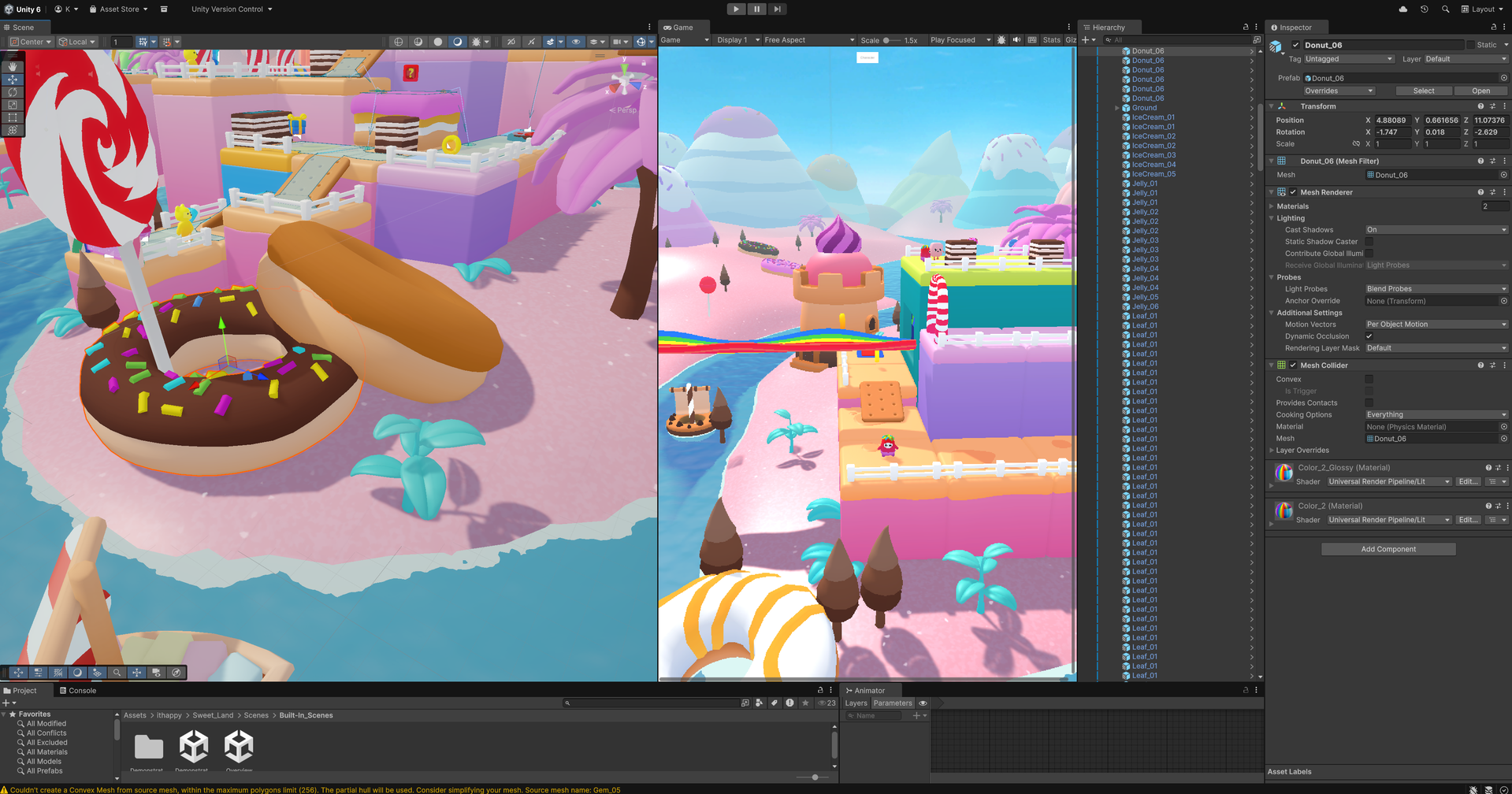Click the Pause button in the top toolbar
Image resolution: width=1512 pixels, height=794 pixels.
[x=756, y=9]
